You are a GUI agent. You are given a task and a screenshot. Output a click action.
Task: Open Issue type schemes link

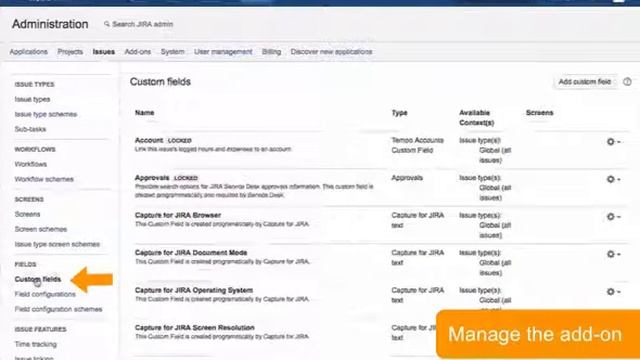[x=46, y=114]
